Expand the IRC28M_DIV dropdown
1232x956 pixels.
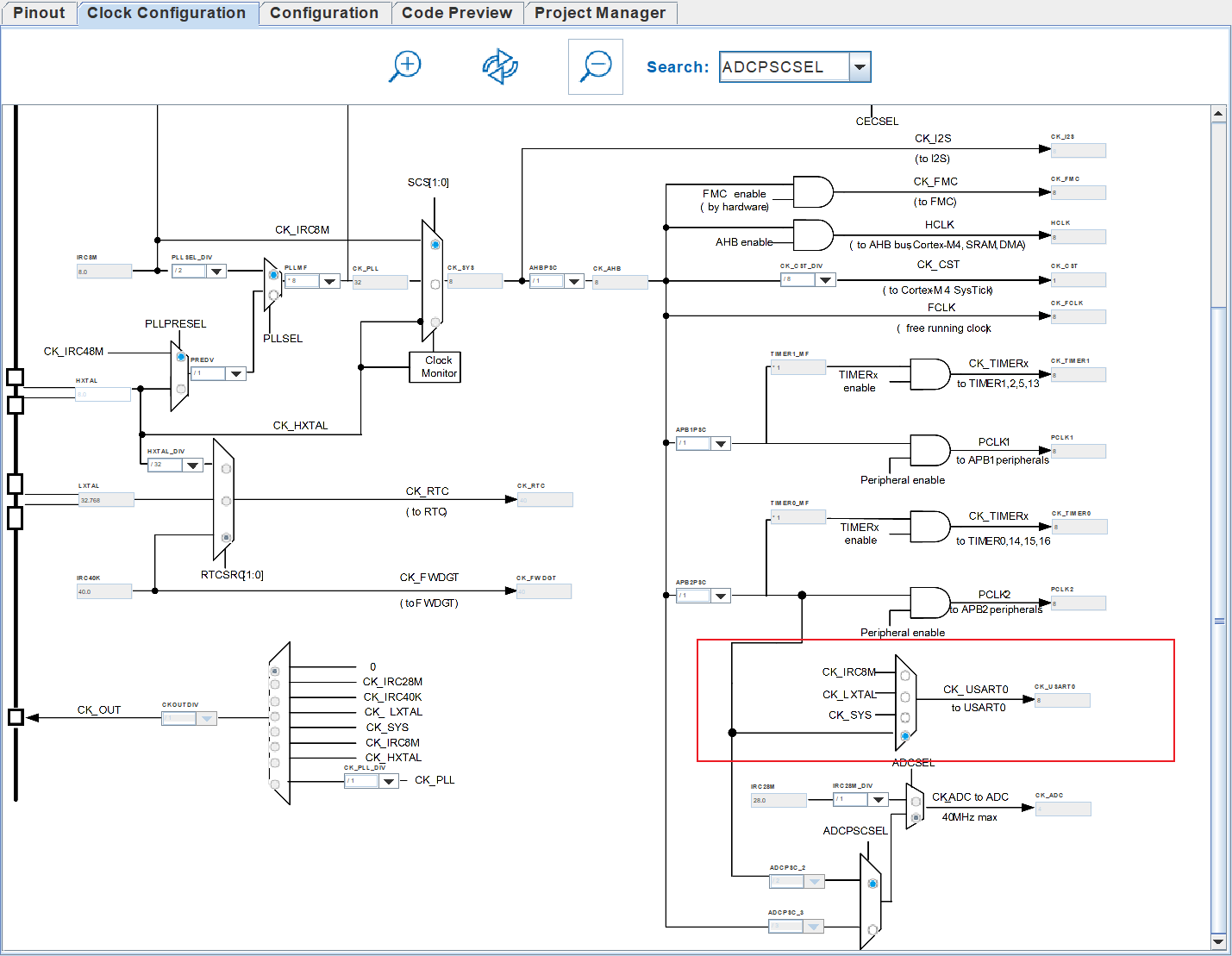(879, 799)
